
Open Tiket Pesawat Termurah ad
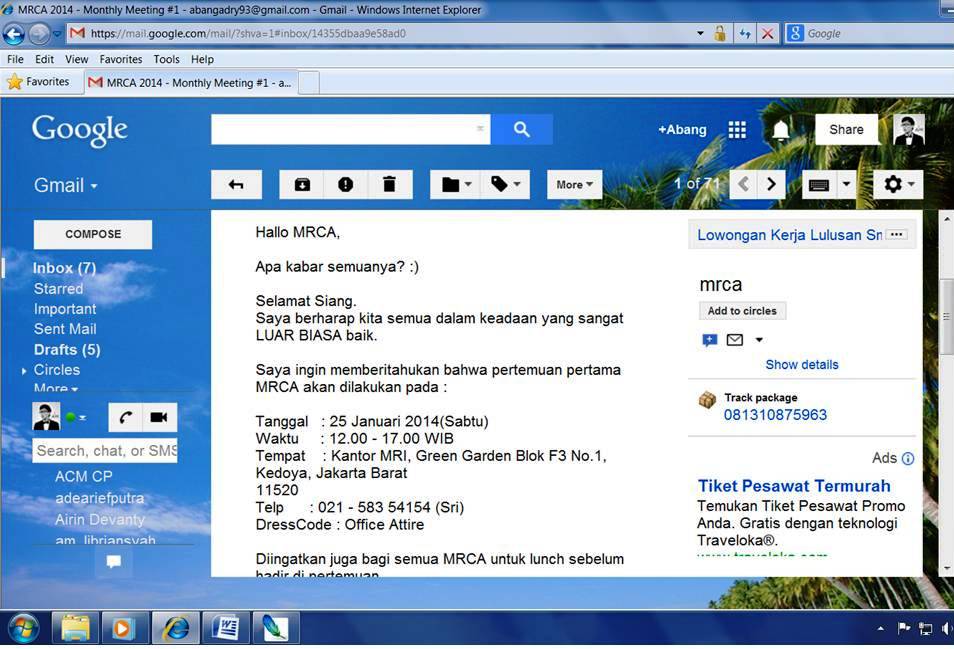click(x=794, y=486)
